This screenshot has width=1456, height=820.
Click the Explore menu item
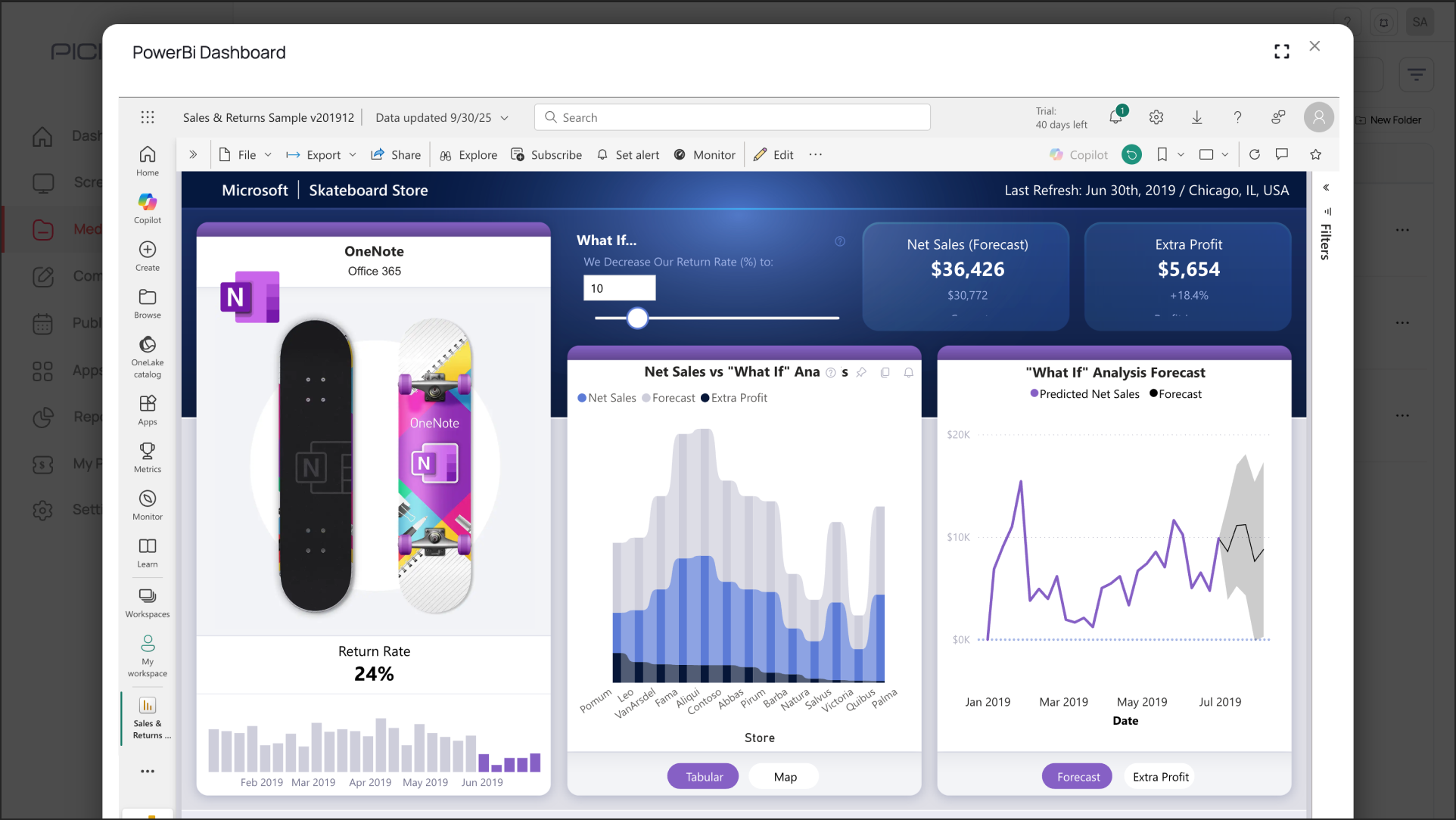click(468, 154)
